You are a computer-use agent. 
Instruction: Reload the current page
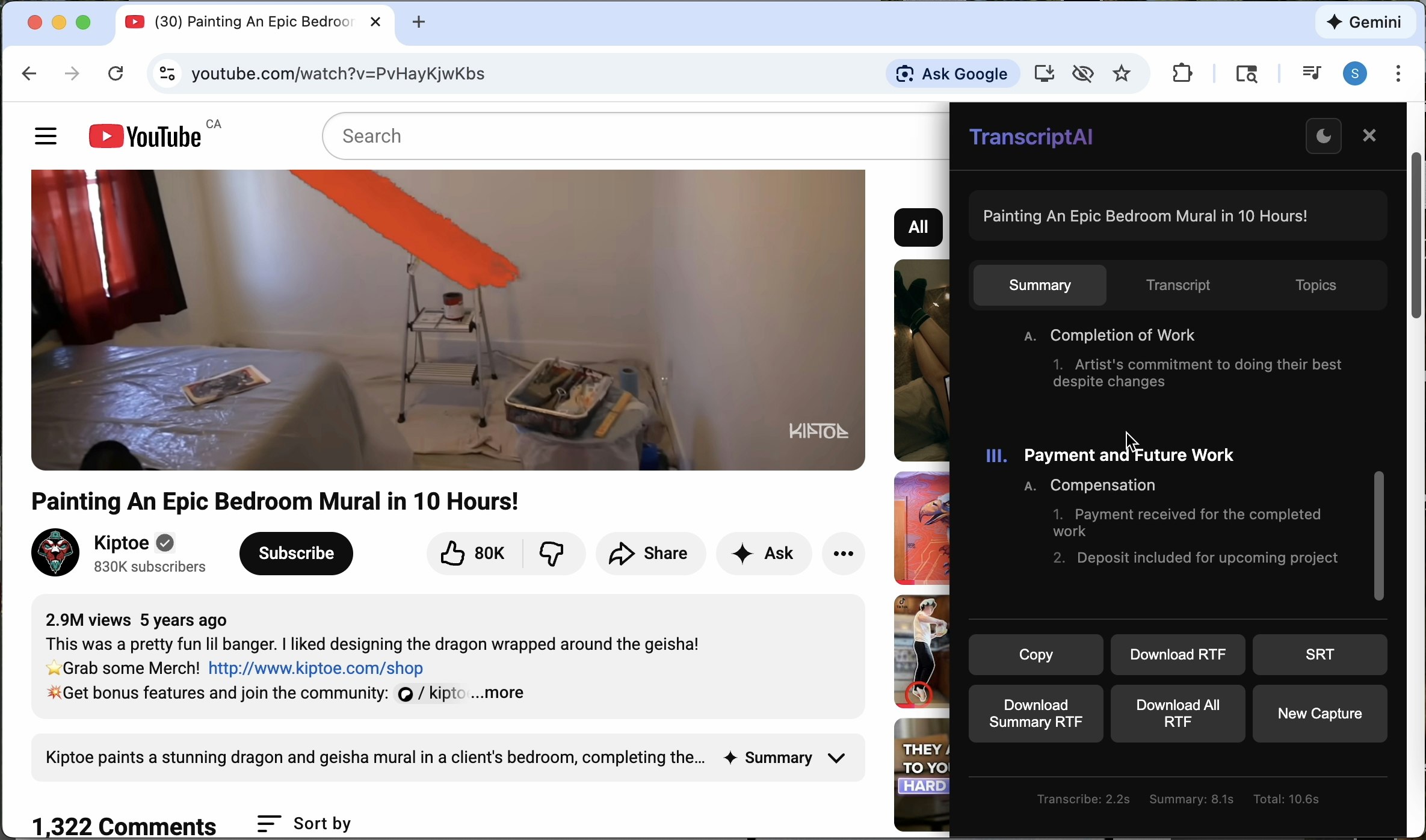click(116, 73)
